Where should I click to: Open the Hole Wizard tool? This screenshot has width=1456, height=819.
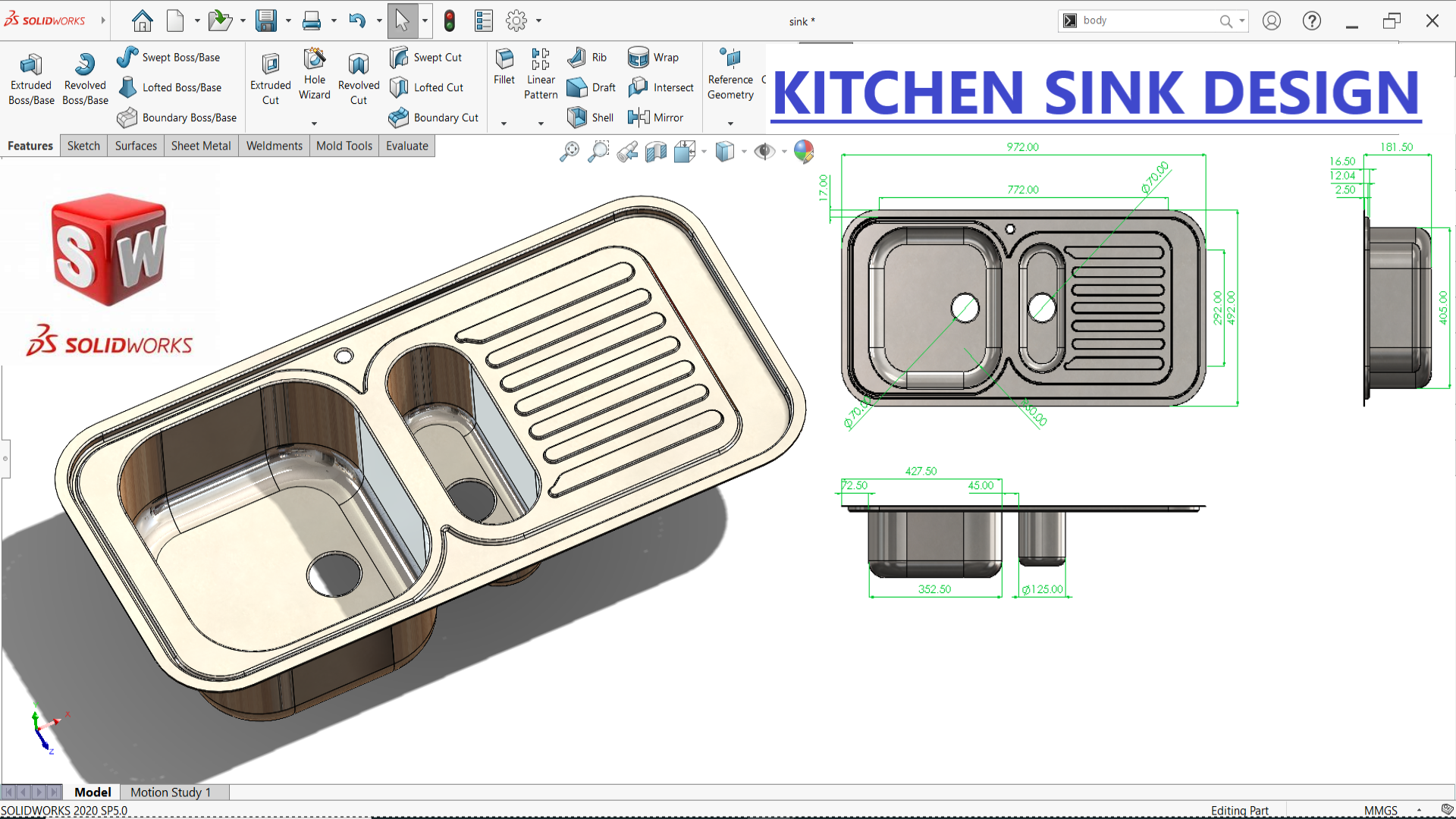point(314,74)
